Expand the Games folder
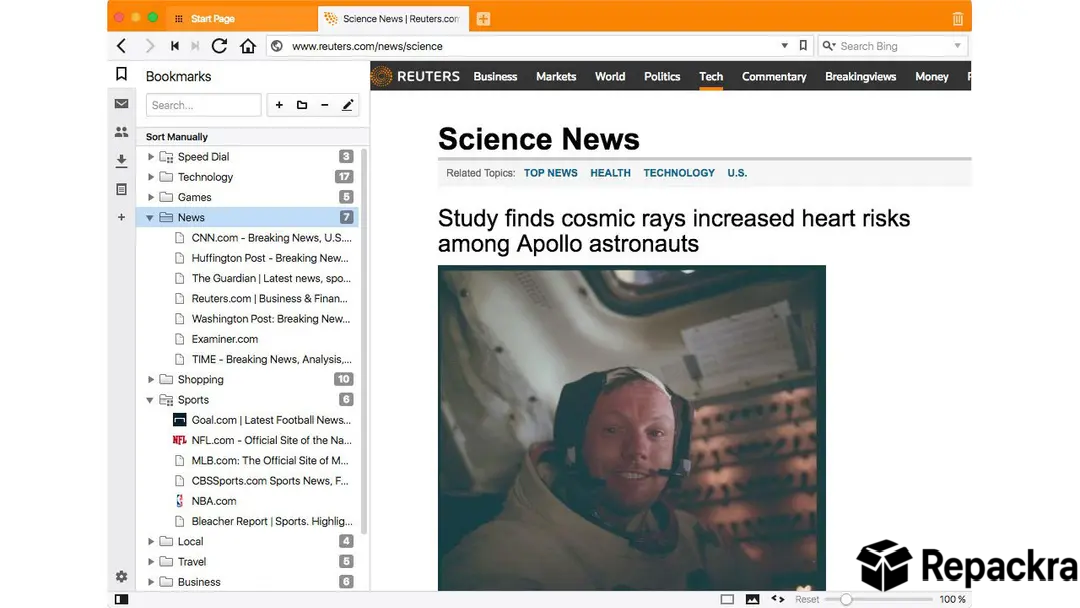The image size is (1080, 608). pos(151,197)
